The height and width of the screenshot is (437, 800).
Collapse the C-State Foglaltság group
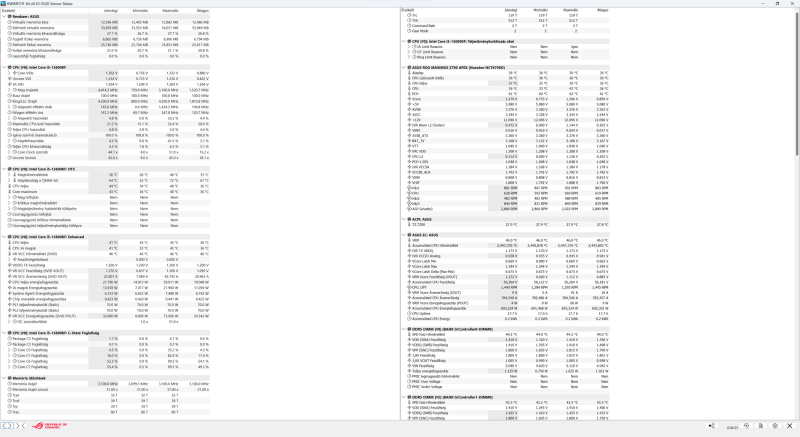click(x=4, y=333)
